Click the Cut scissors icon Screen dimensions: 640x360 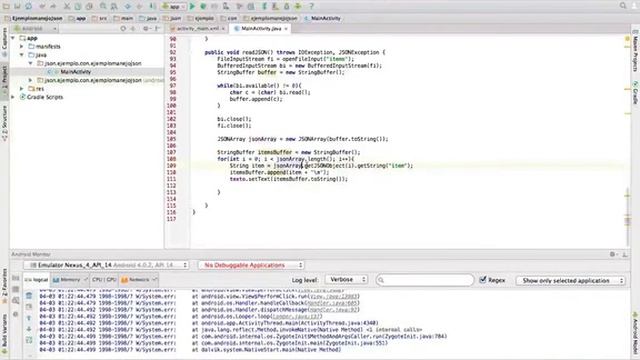click(x=67, y=6)
